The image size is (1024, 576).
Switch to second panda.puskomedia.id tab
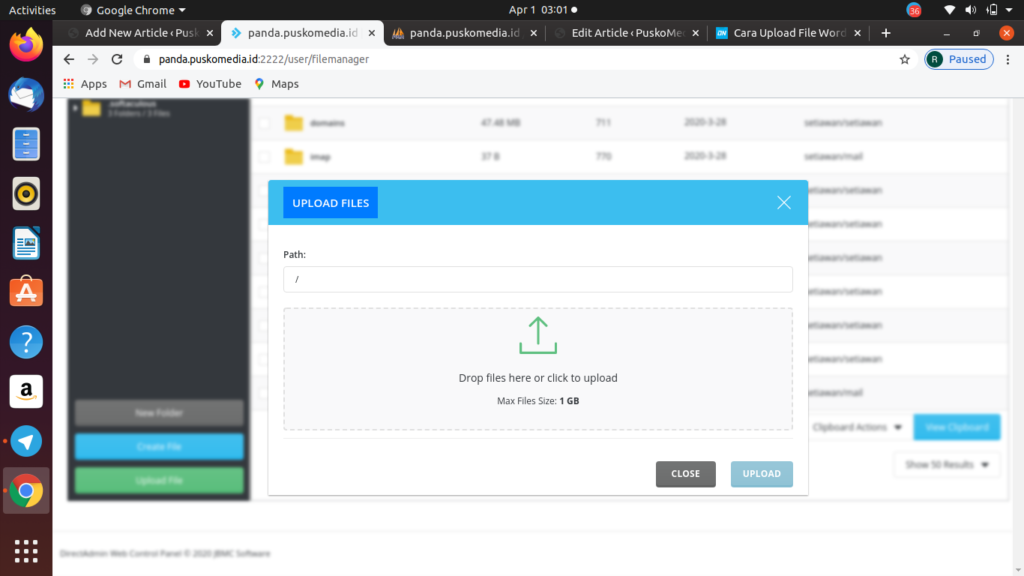[x=464, y=33]
